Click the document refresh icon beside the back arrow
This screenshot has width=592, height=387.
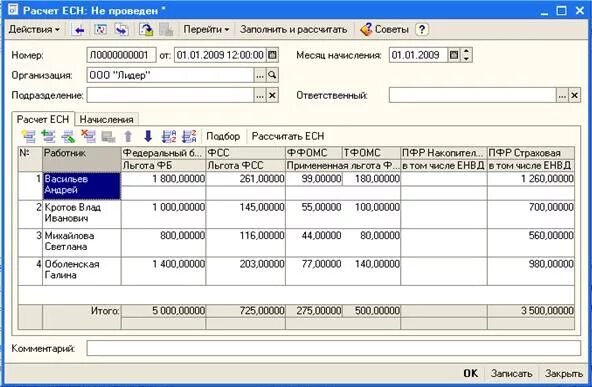(100, 30)
